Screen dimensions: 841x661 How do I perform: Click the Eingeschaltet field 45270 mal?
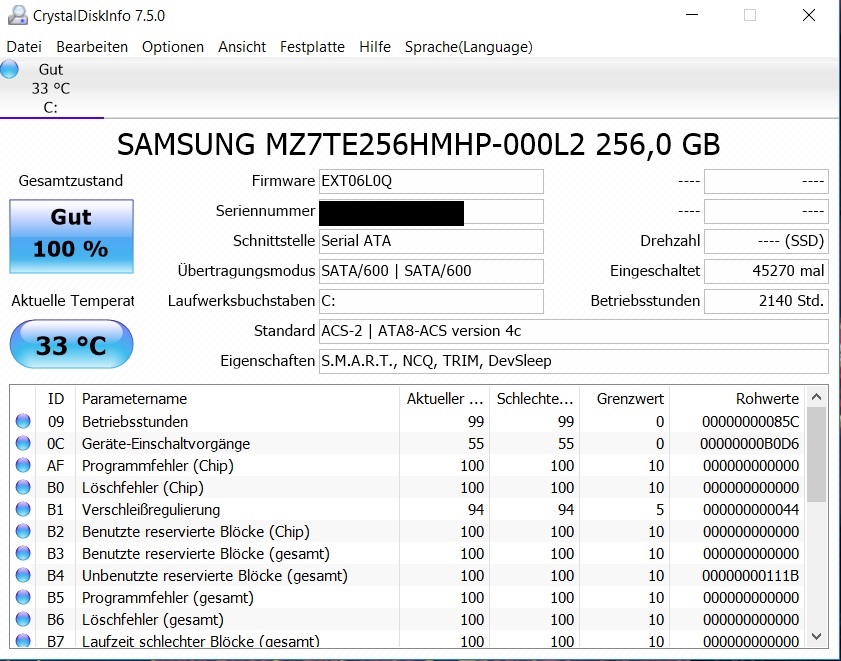(x=766, y=271)
